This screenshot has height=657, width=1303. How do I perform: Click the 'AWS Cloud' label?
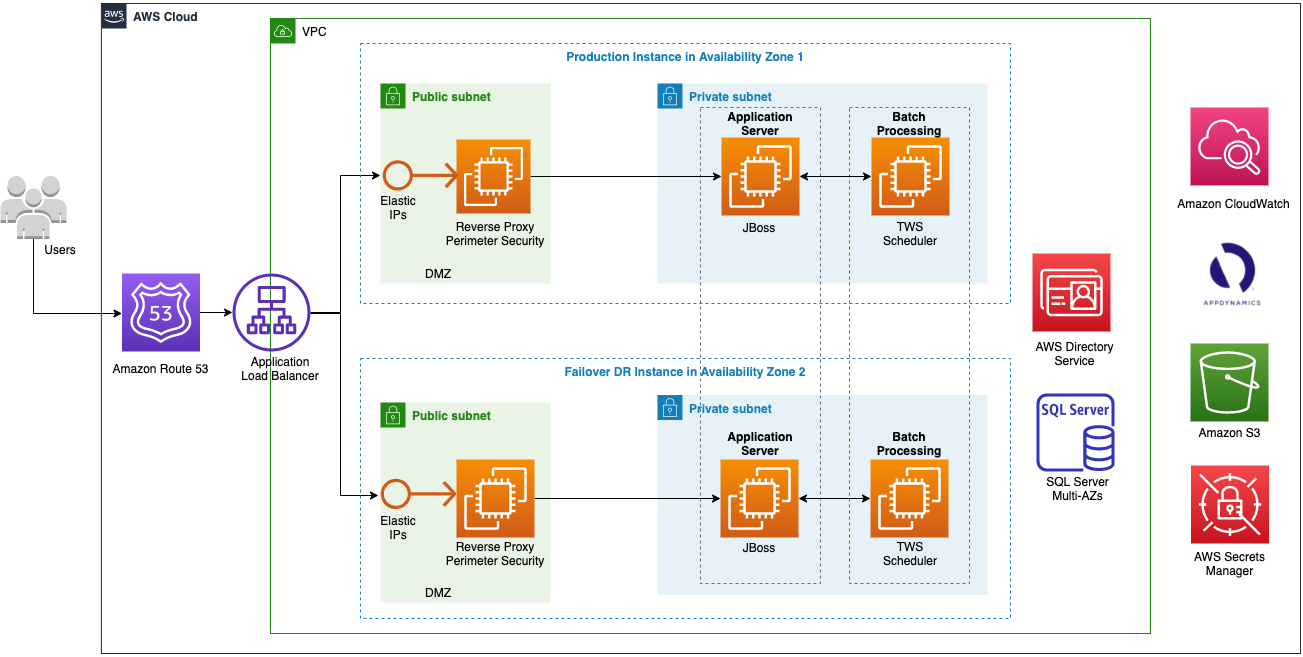[x=165, y=17]
